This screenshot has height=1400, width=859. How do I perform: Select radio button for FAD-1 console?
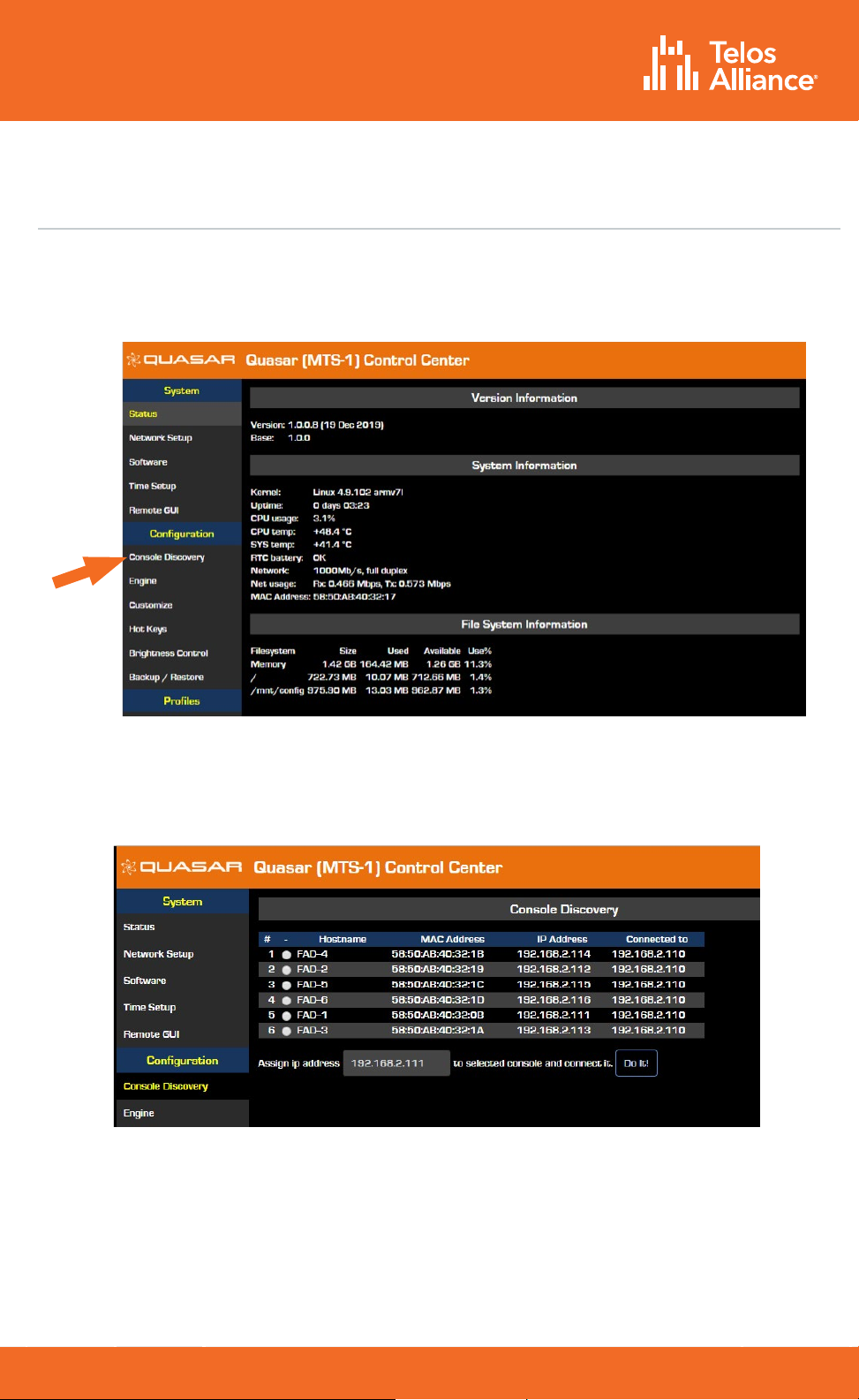pos(287,1016)
